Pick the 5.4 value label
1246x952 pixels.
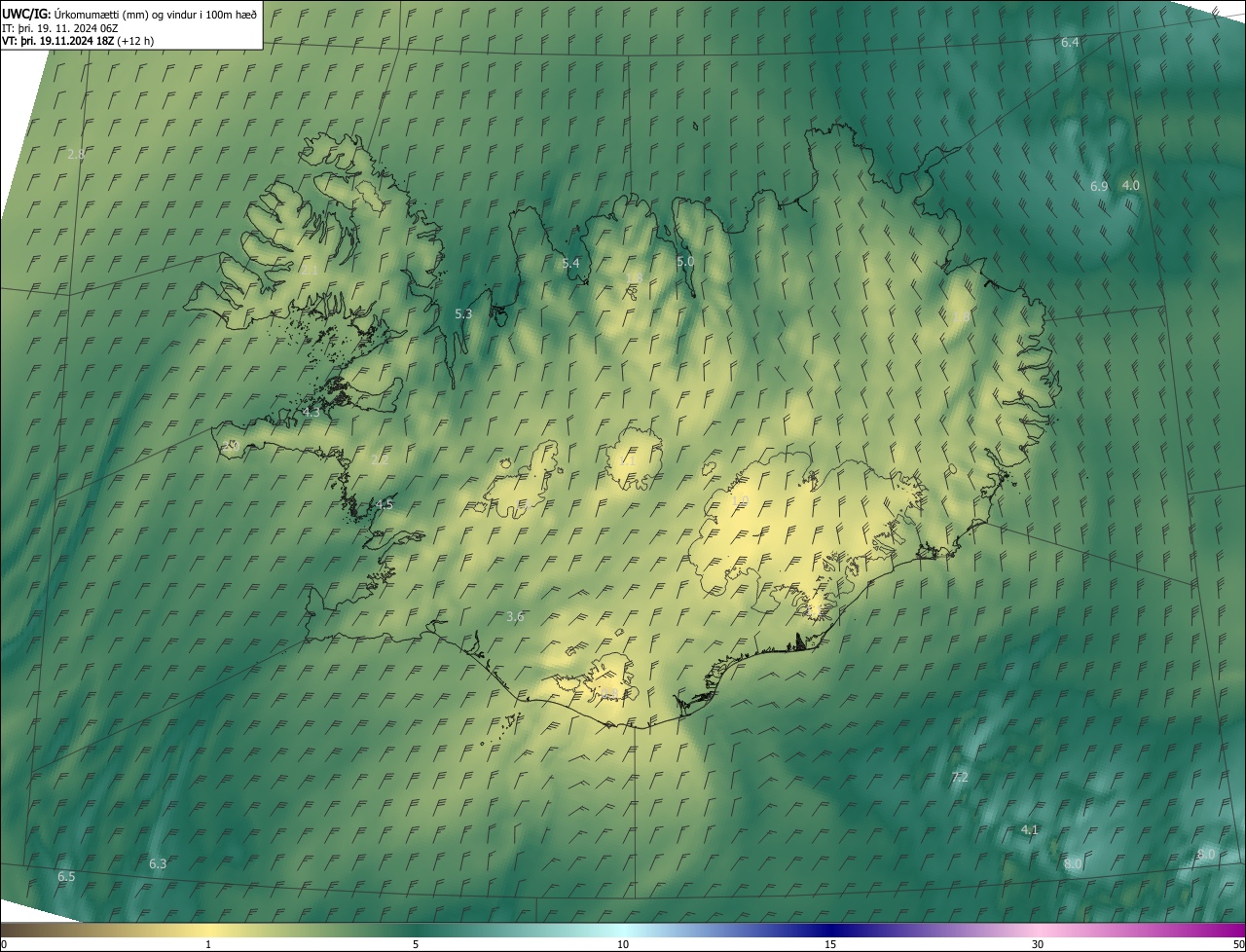(x=570, y=263)
